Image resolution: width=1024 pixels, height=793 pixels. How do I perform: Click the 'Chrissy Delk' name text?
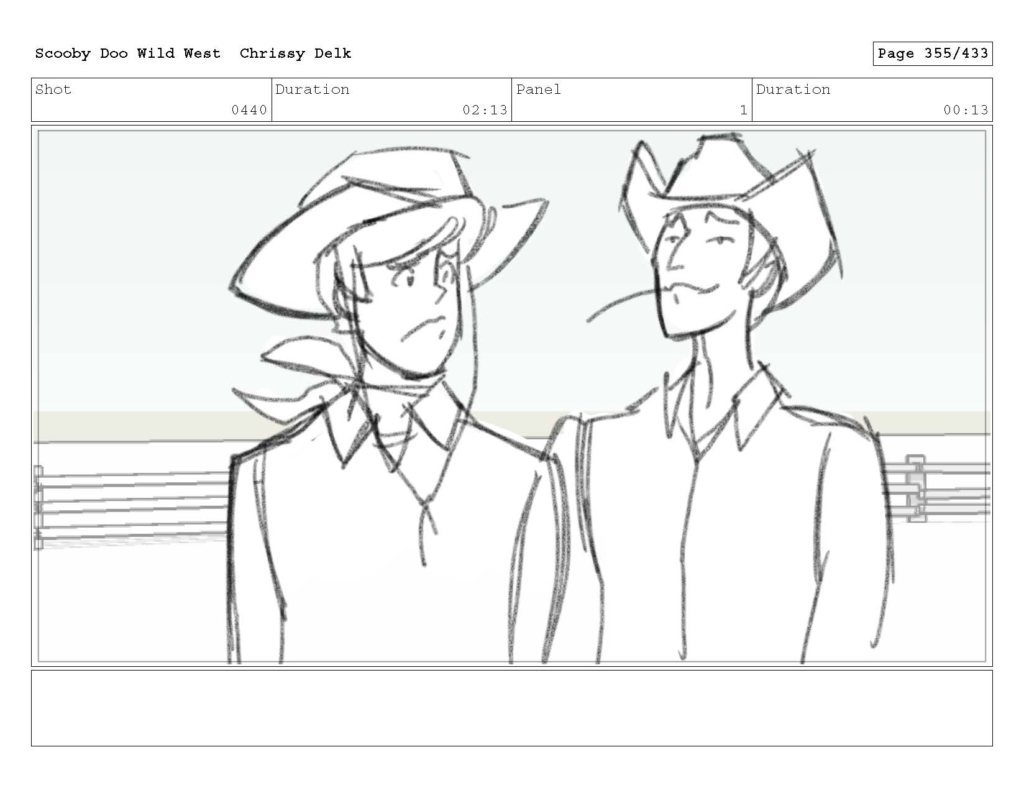295,54
